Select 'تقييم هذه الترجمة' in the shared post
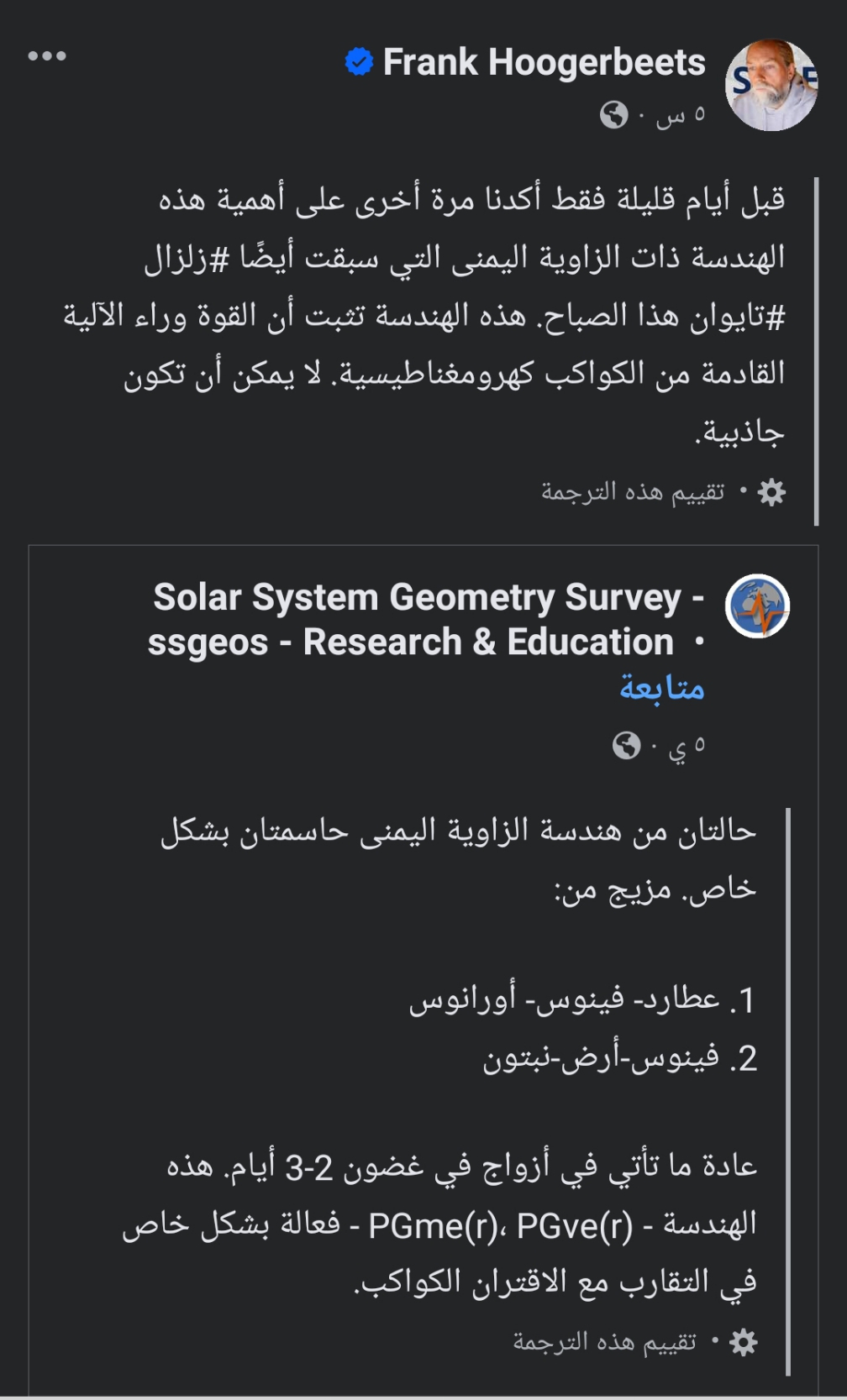Screen dimensions: 847x1400 (x=605, y=1342)
